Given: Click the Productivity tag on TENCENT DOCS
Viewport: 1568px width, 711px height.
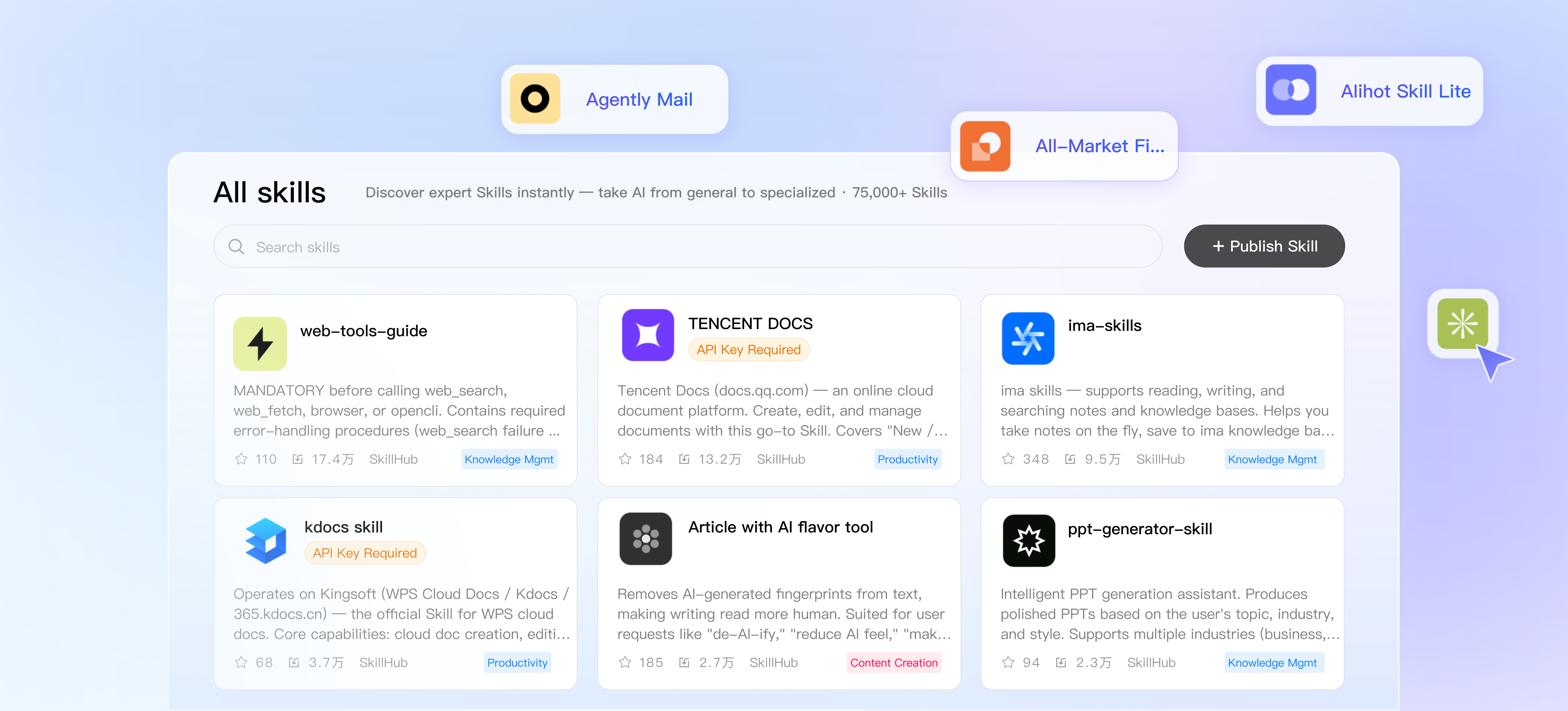Looking at the screenshot, I should pyautogui.click(x=908, y=460).
